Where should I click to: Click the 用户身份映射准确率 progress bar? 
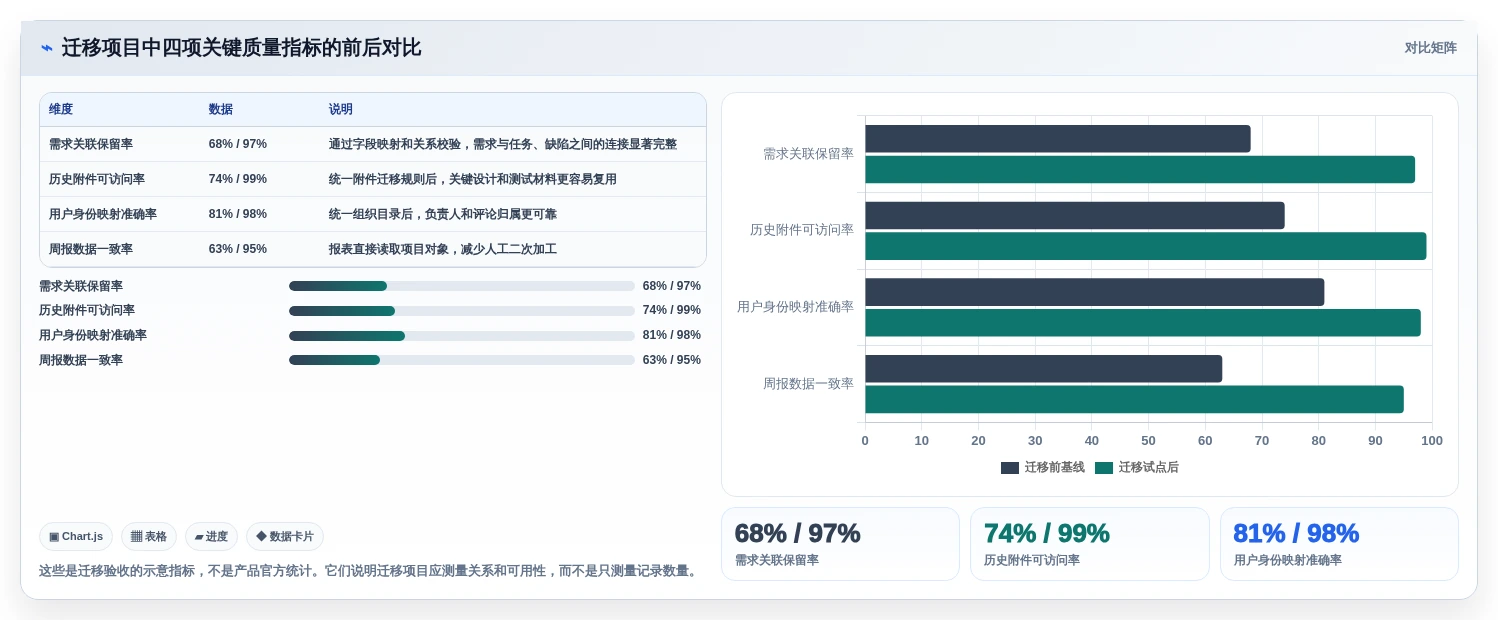[x=462, y=336]
